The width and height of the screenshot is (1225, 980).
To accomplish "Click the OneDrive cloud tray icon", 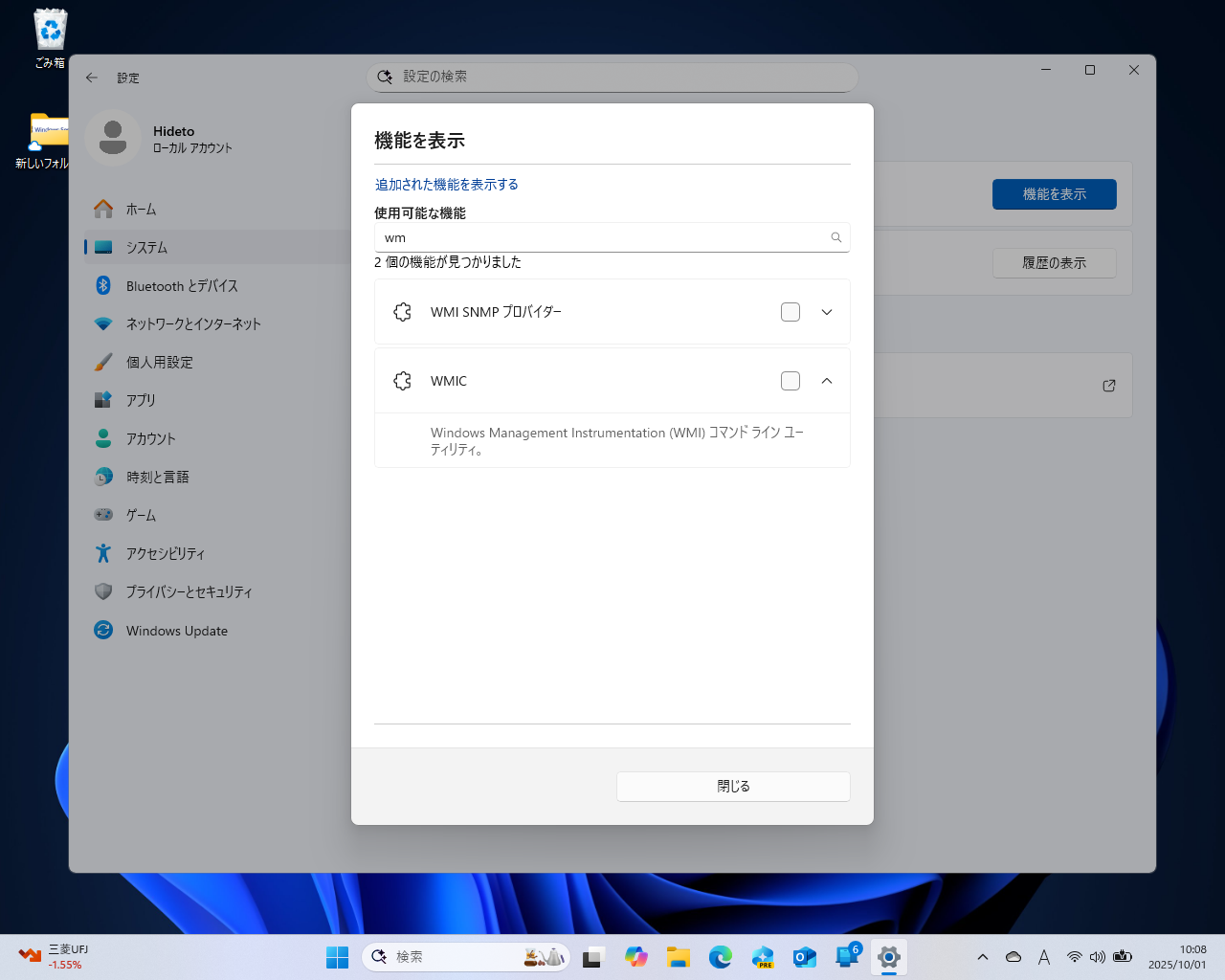I will [x=1013, y=957].
